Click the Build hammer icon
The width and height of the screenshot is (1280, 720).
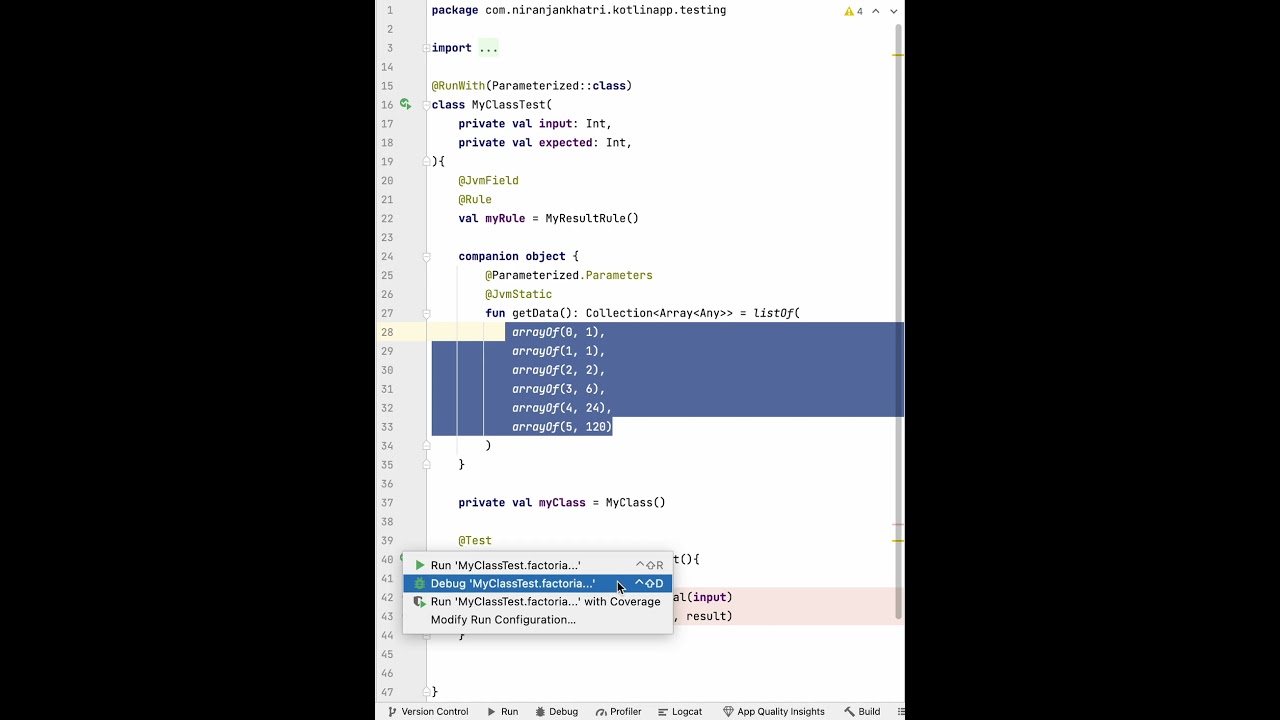point(849,712)
